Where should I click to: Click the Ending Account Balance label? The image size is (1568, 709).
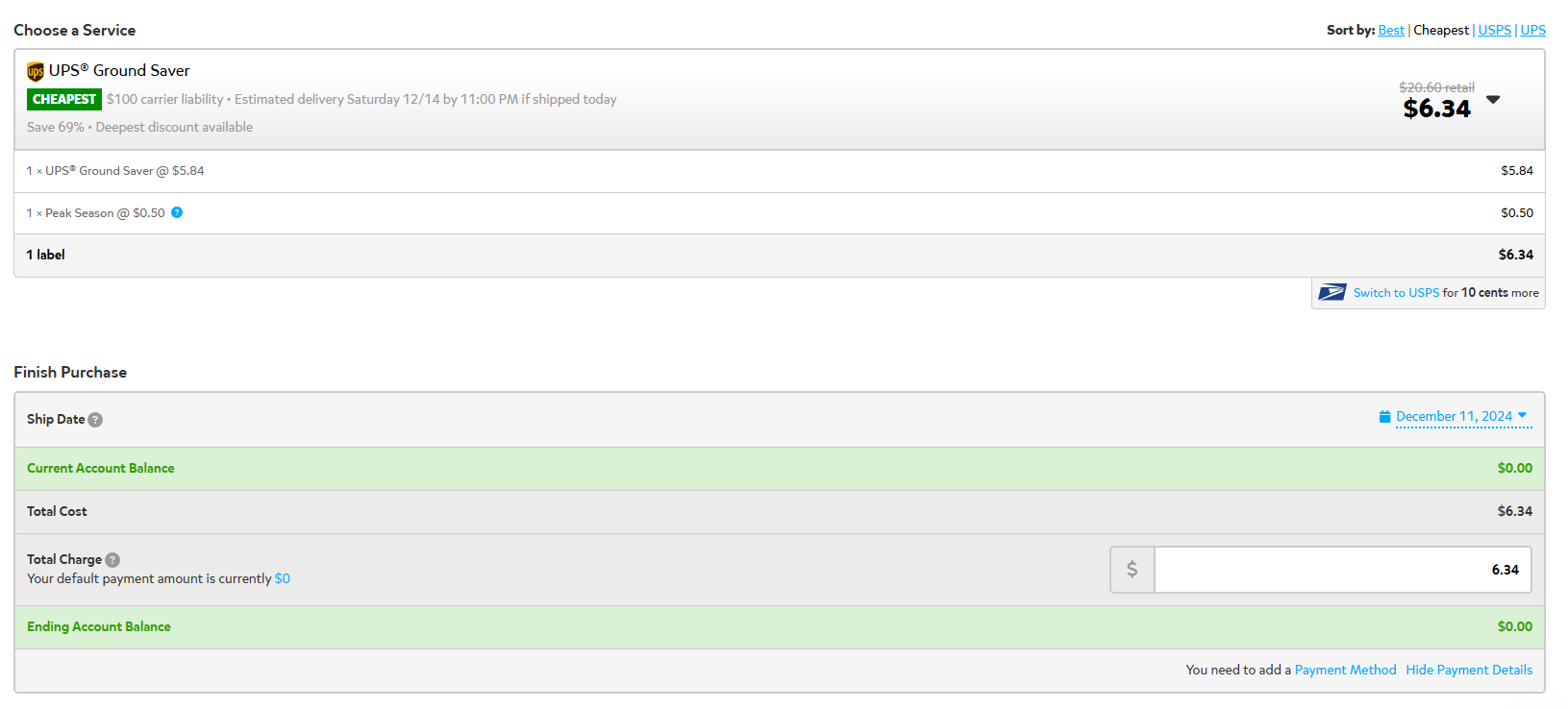99,626
